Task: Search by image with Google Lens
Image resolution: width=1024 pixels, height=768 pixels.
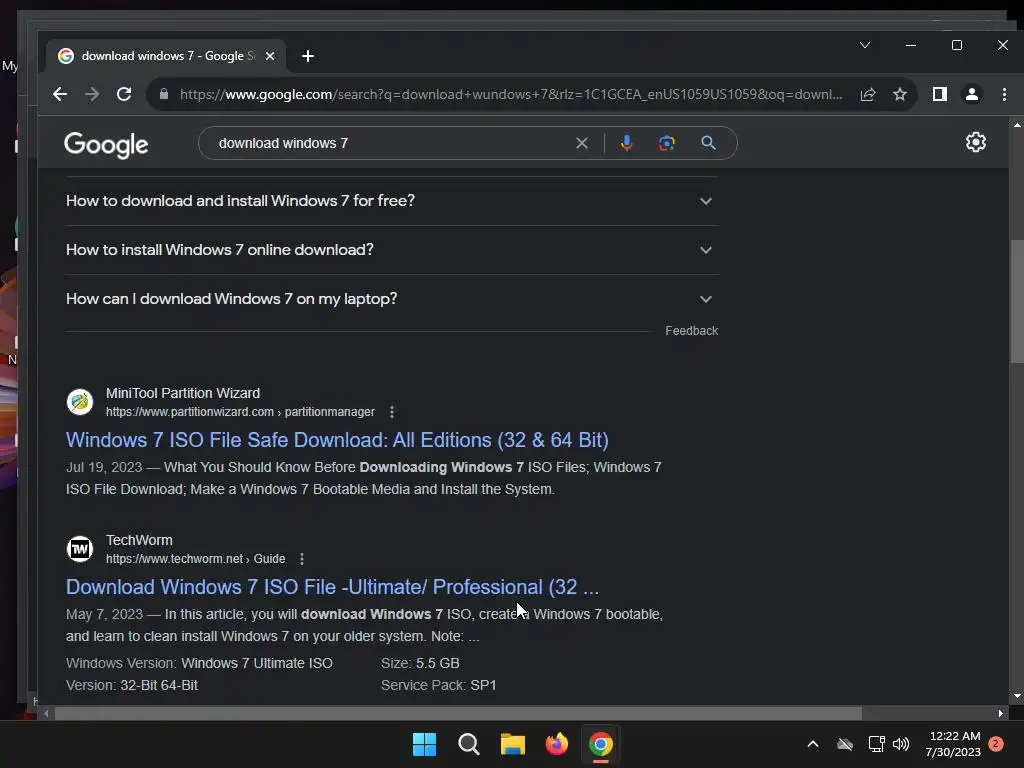Action: 667,143
